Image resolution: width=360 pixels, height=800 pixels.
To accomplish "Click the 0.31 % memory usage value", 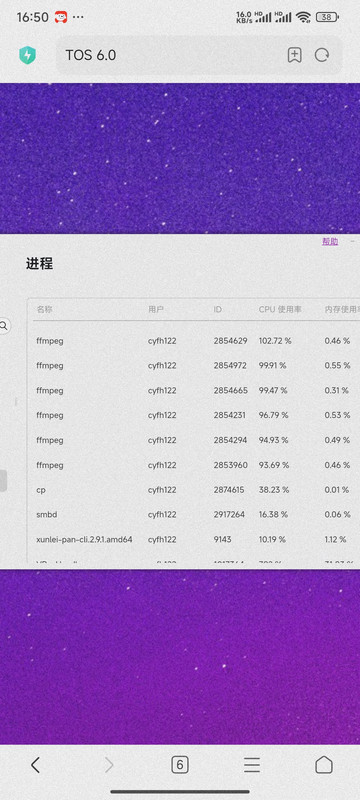I will 337,390.
